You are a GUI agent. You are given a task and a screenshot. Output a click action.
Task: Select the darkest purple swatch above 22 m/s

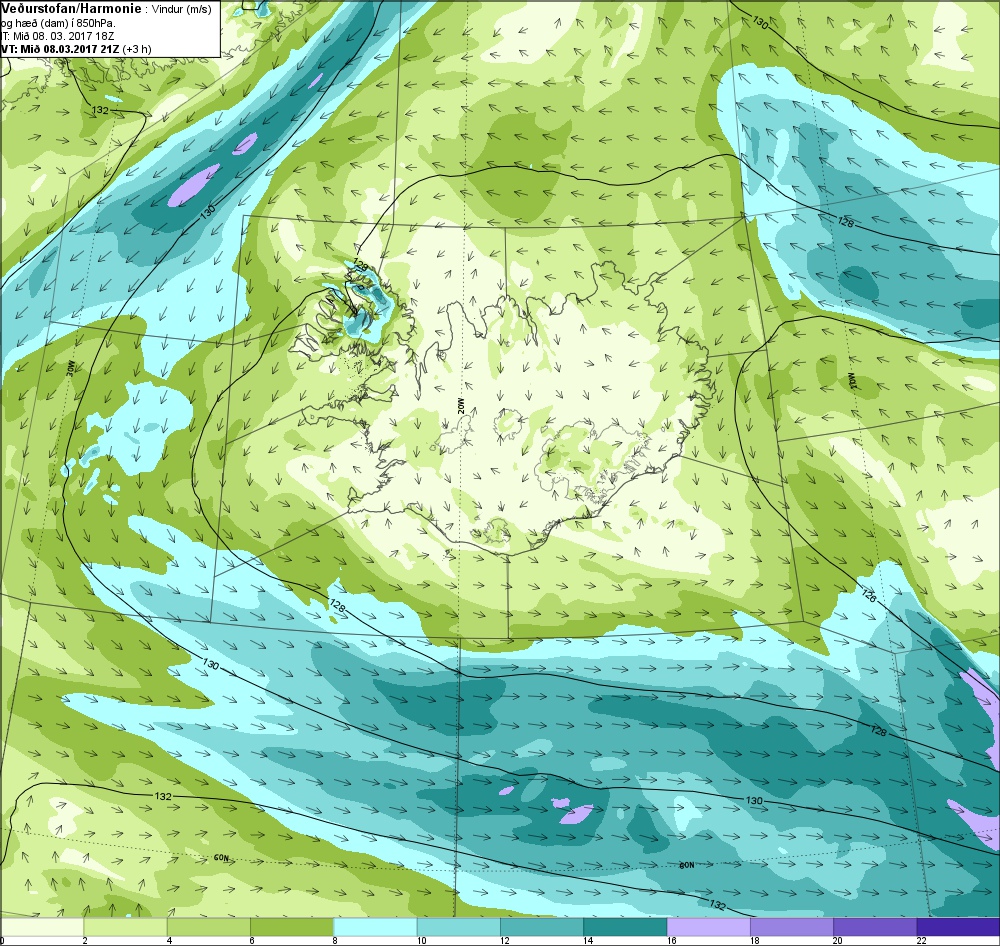(x=958, y=926)
